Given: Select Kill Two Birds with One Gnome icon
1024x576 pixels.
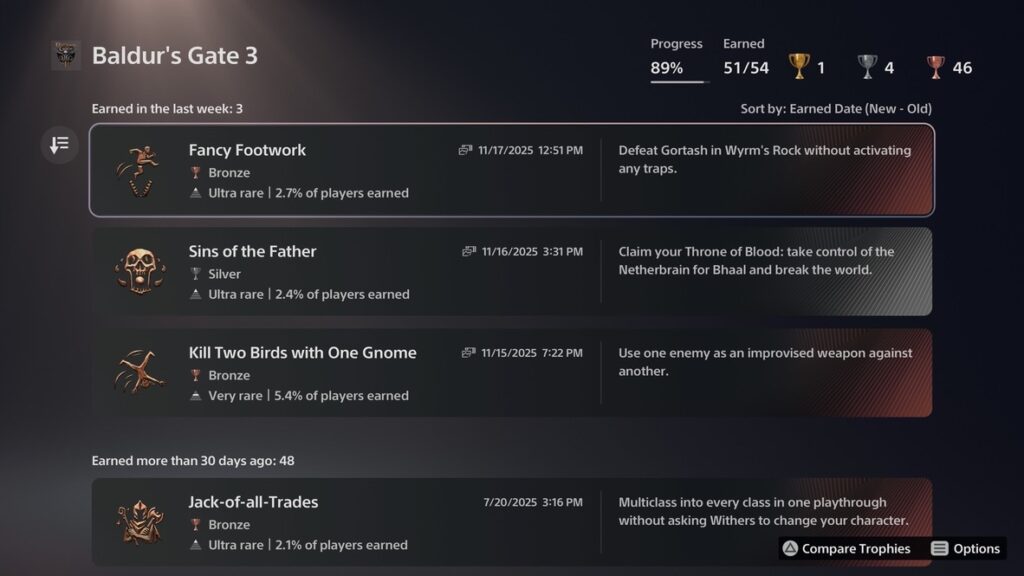Looking at the screenshot, I should (139, 373).
